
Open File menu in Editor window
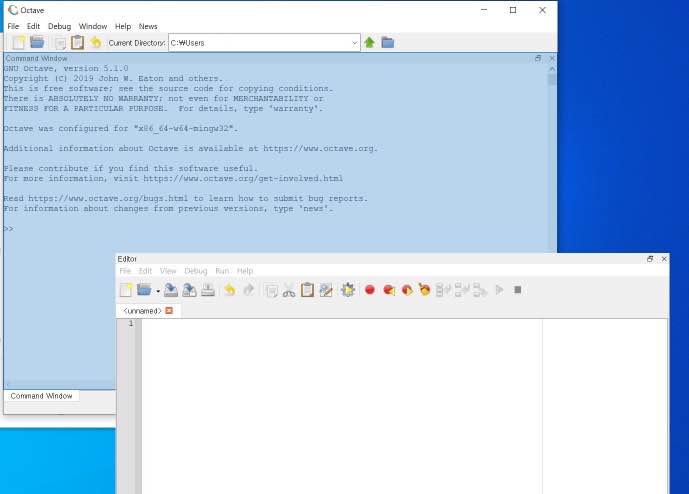click(x=125, y=271)
